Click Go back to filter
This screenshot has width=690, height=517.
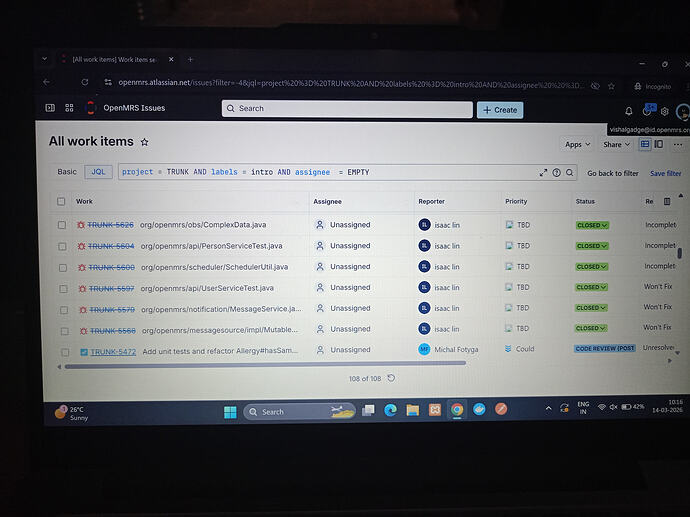[x=613, y=173]
